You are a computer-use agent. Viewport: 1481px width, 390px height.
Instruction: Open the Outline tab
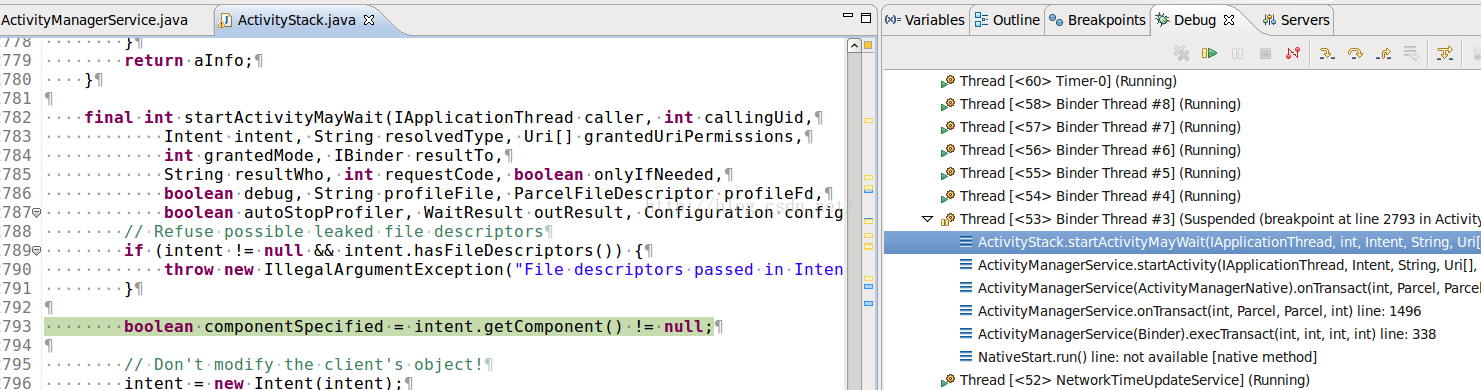click(x=1007, y=20)
